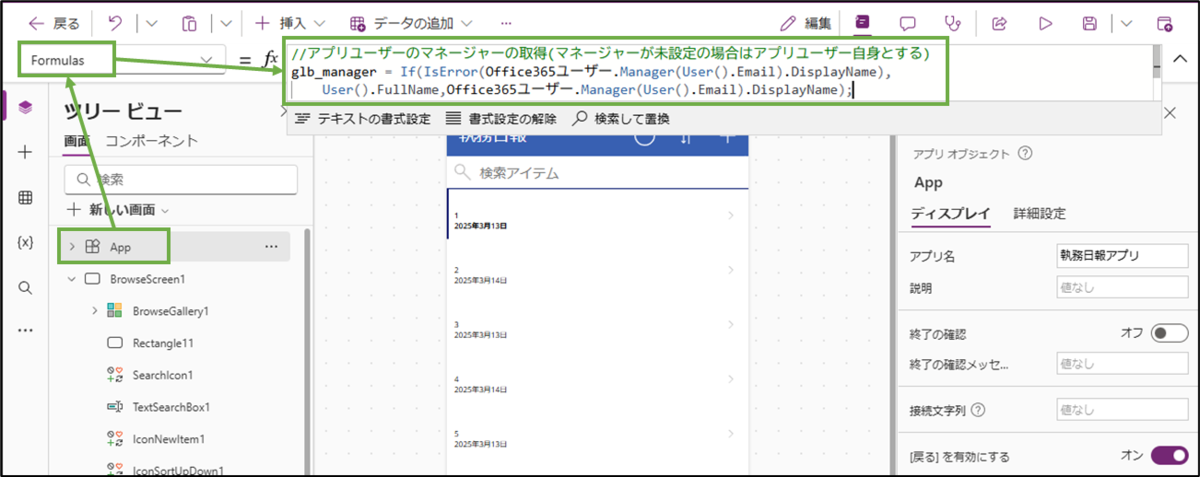
Task: Select the App item in tree
Action: [x=121, y=246]
